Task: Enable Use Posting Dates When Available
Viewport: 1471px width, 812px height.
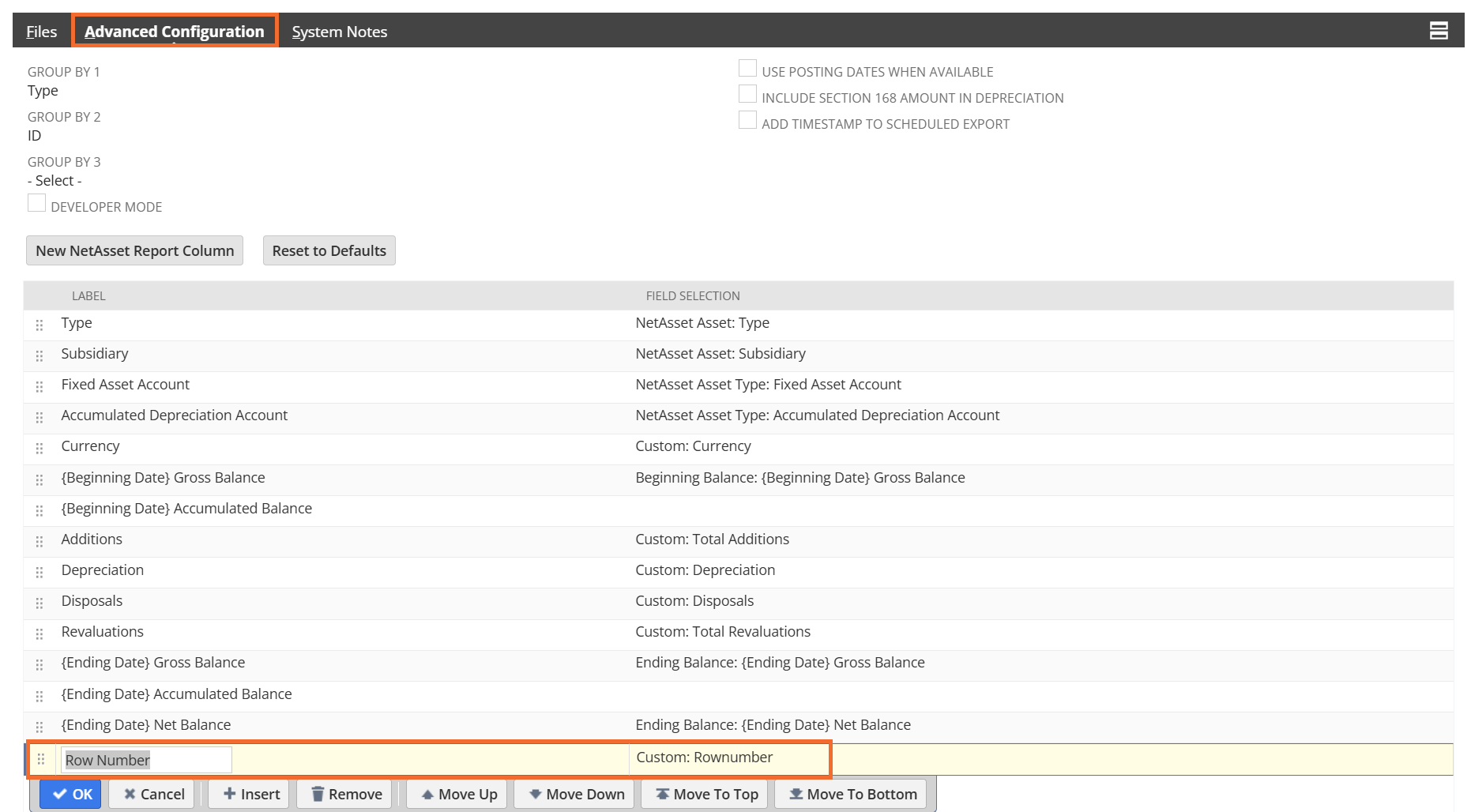Action: click(x=747, y=70)
